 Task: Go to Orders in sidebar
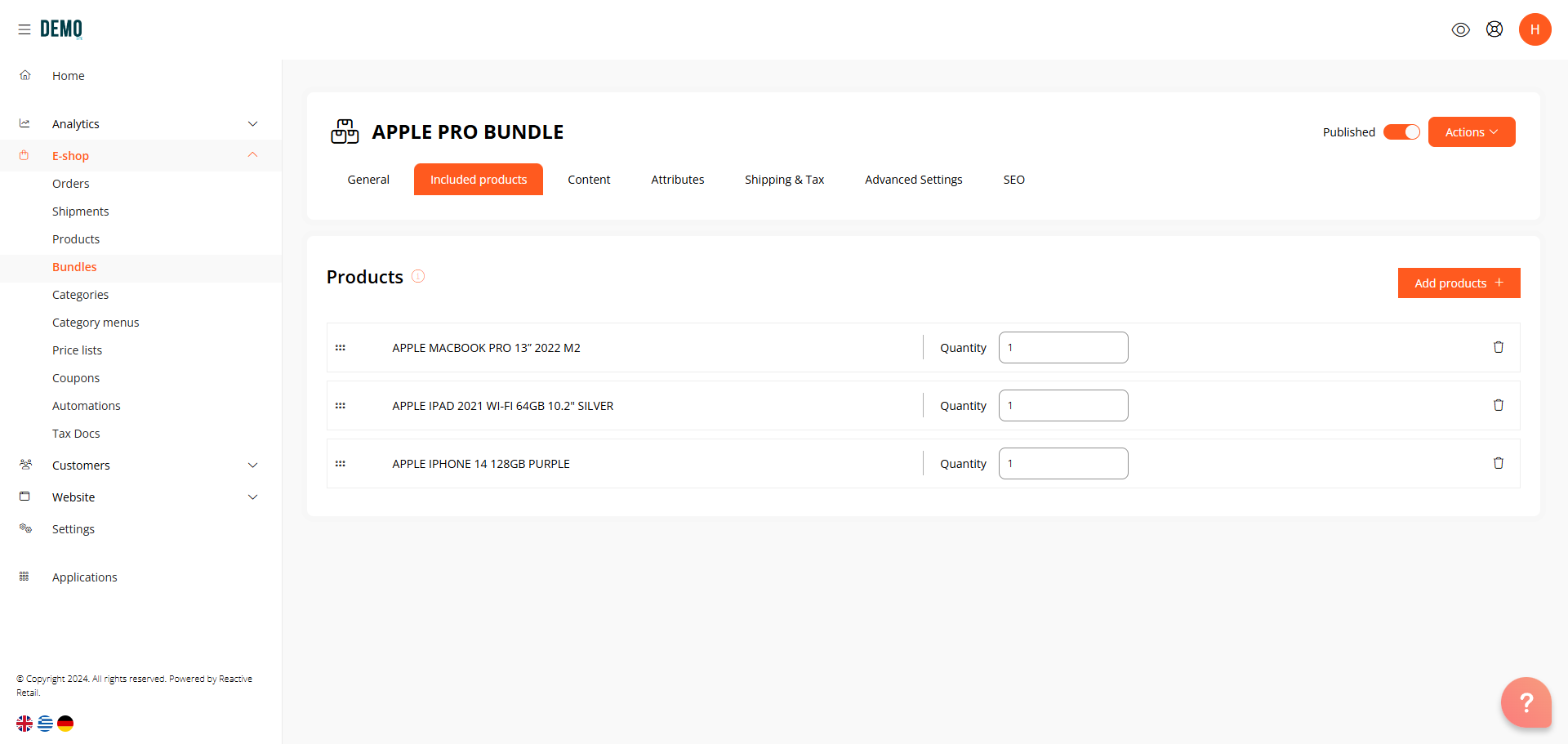pyautogui.click(x=71, y=184)
